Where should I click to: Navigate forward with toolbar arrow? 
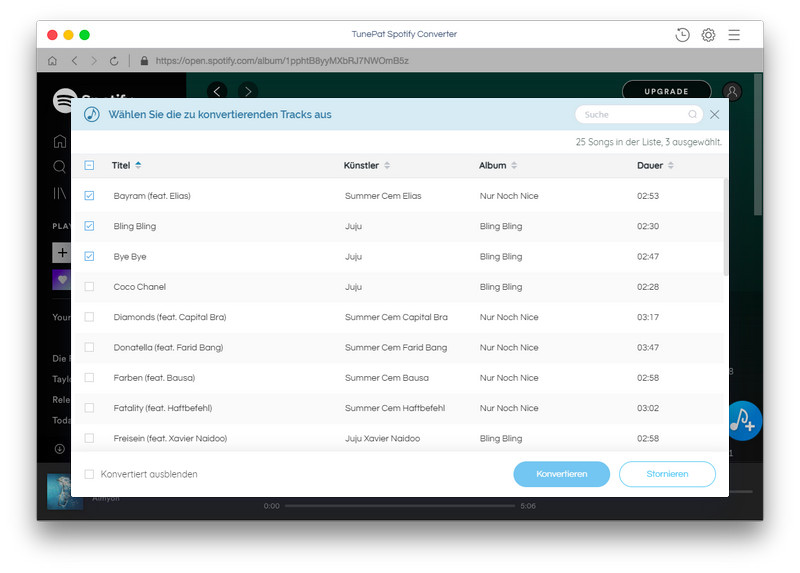point(94,61)
